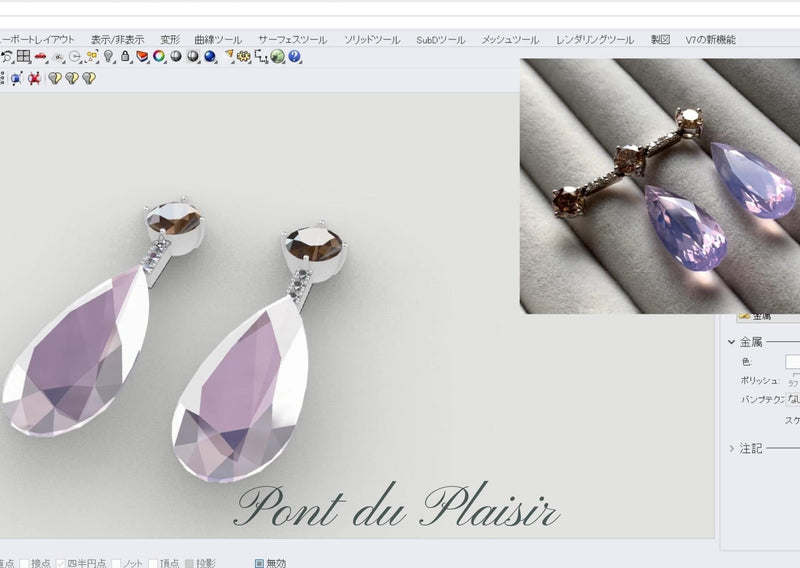Open the blue question mark help icon
800x568 pixels.
click(294, 56)
